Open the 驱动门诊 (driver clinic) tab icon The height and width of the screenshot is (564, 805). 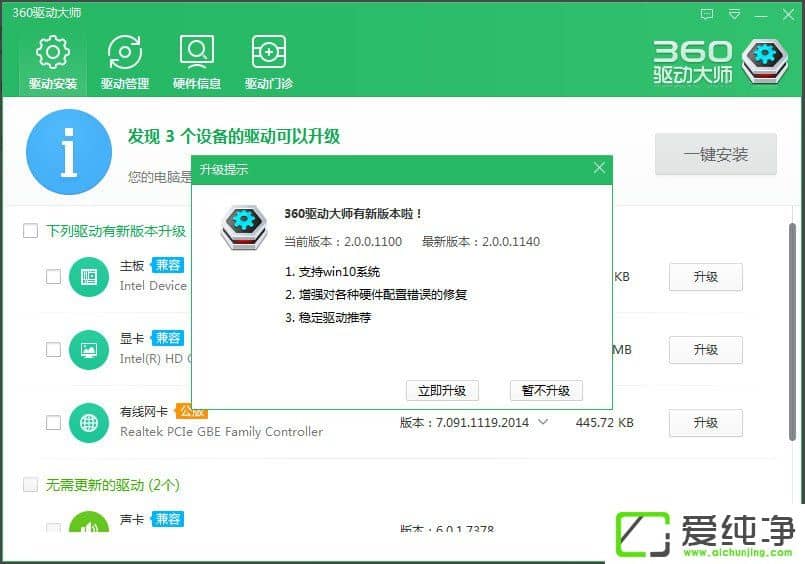(x=268, y=53)
